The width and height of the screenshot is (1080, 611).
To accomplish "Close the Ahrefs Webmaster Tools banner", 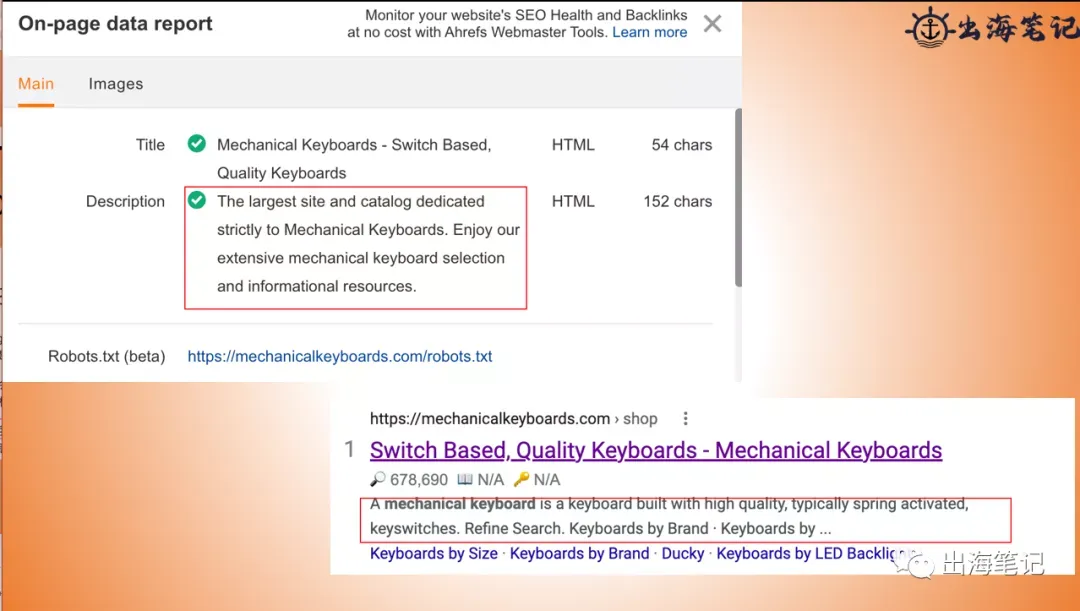I will tap(712, 24).
